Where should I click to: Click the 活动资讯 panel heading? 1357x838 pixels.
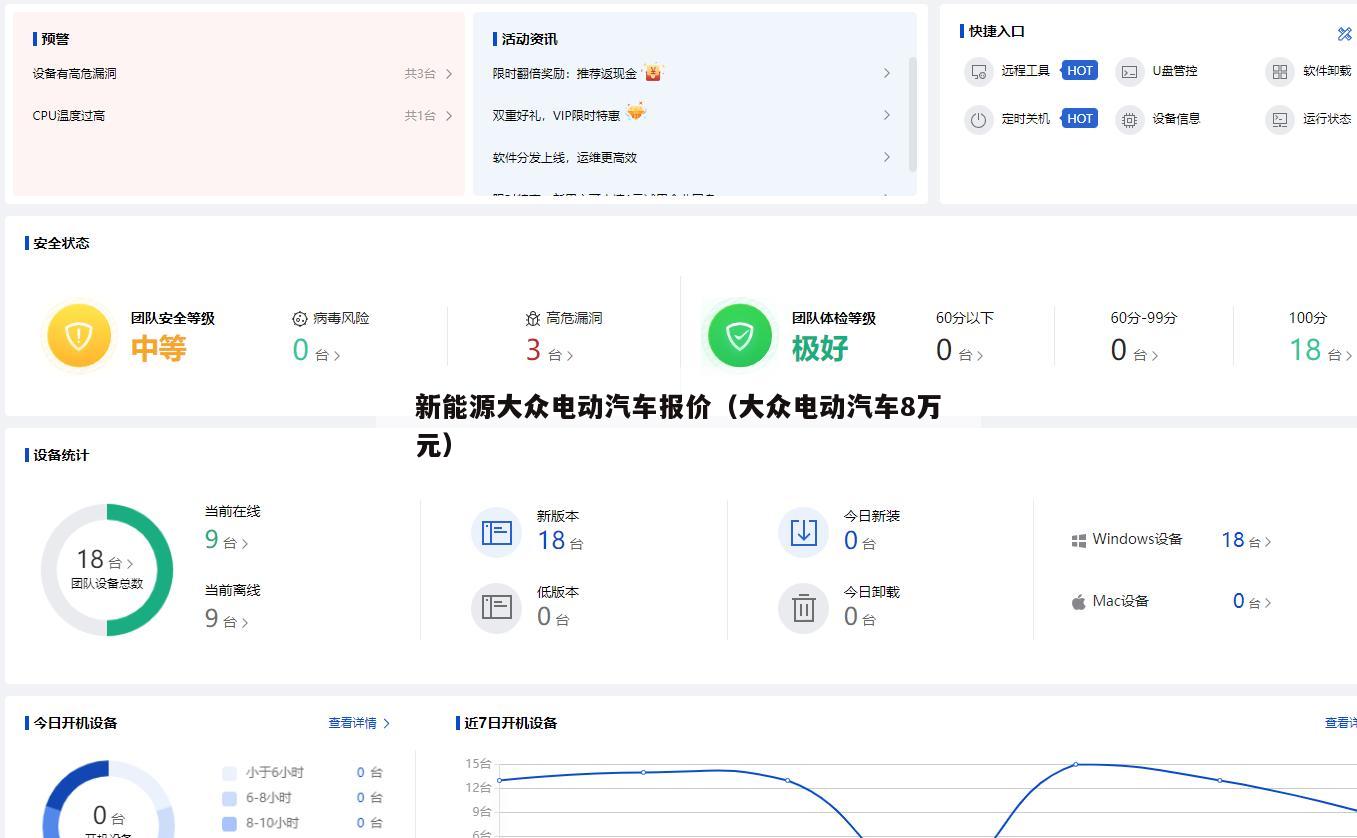tap(529, 39)
